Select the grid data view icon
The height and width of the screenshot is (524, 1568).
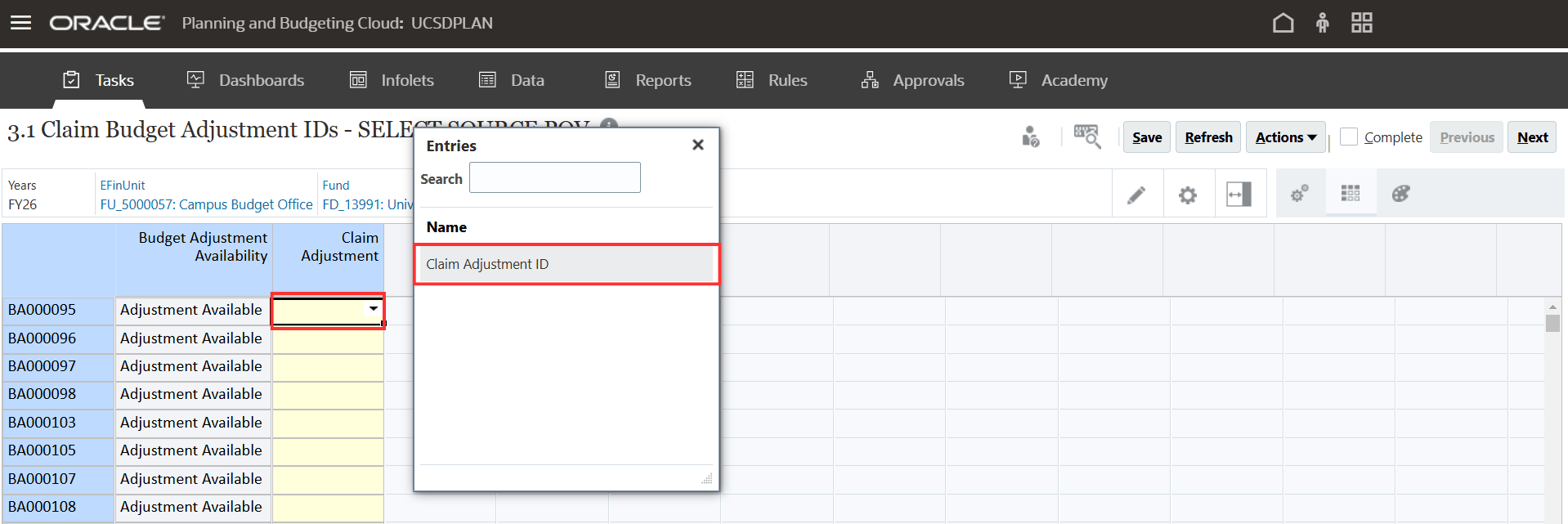click(1351, 194)
